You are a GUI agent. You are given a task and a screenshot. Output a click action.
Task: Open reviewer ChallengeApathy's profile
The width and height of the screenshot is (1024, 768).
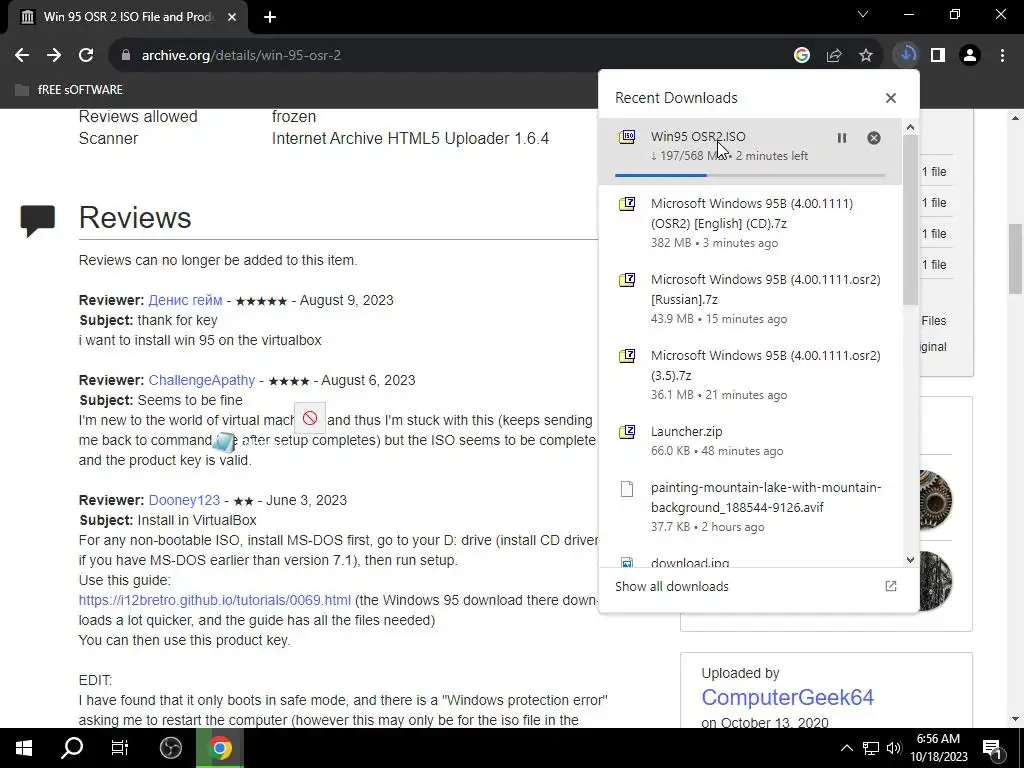click(x=202, y=380)
